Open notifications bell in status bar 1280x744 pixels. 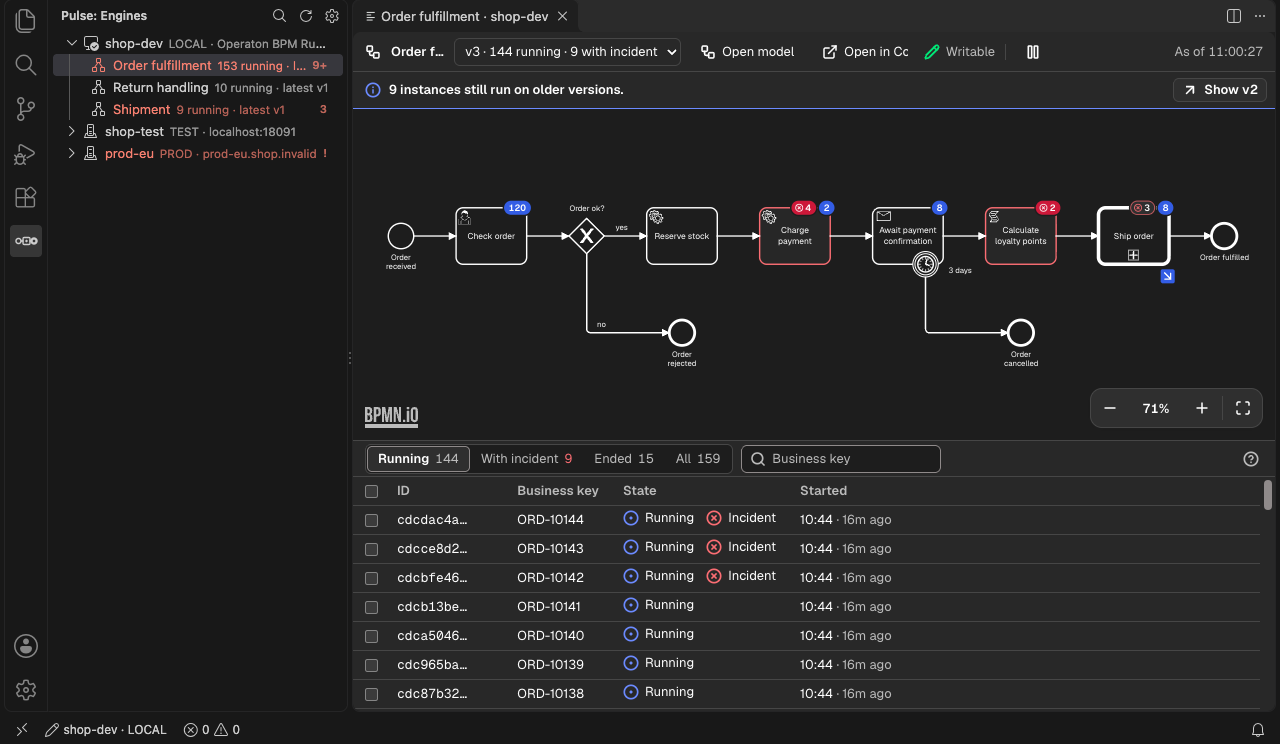click(1258, 730)
